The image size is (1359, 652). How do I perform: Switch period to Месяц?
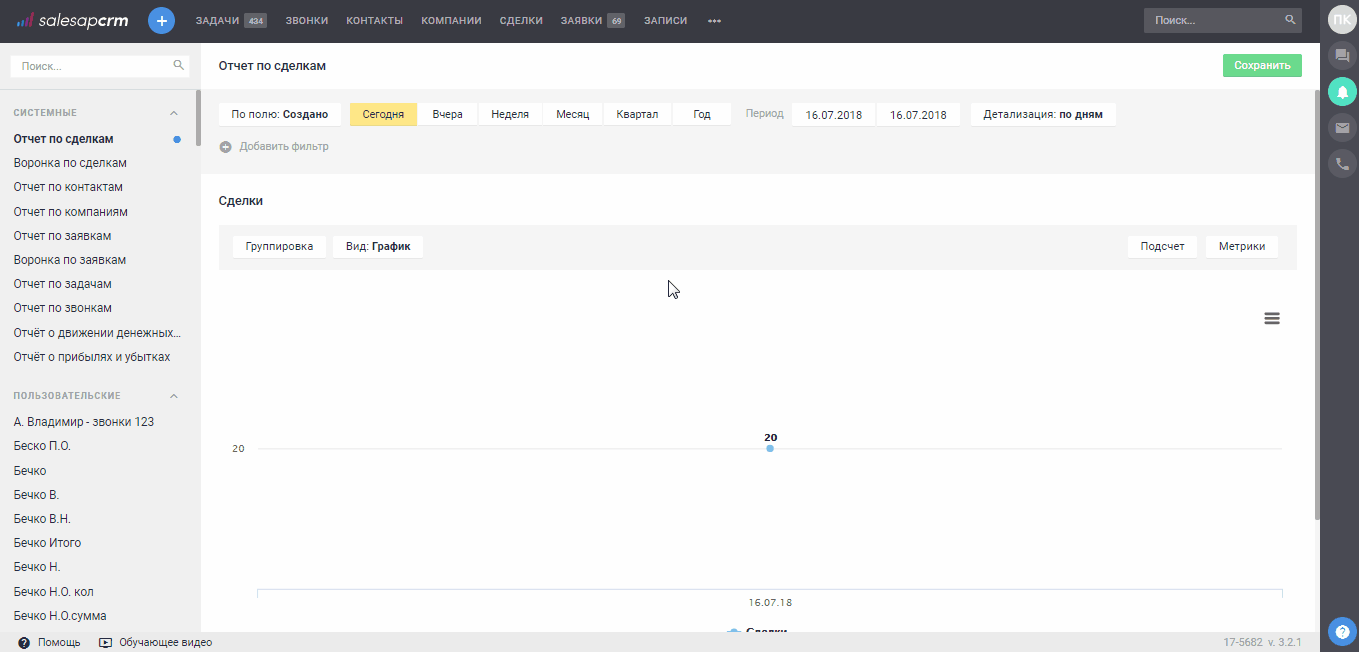pos(573,114)
